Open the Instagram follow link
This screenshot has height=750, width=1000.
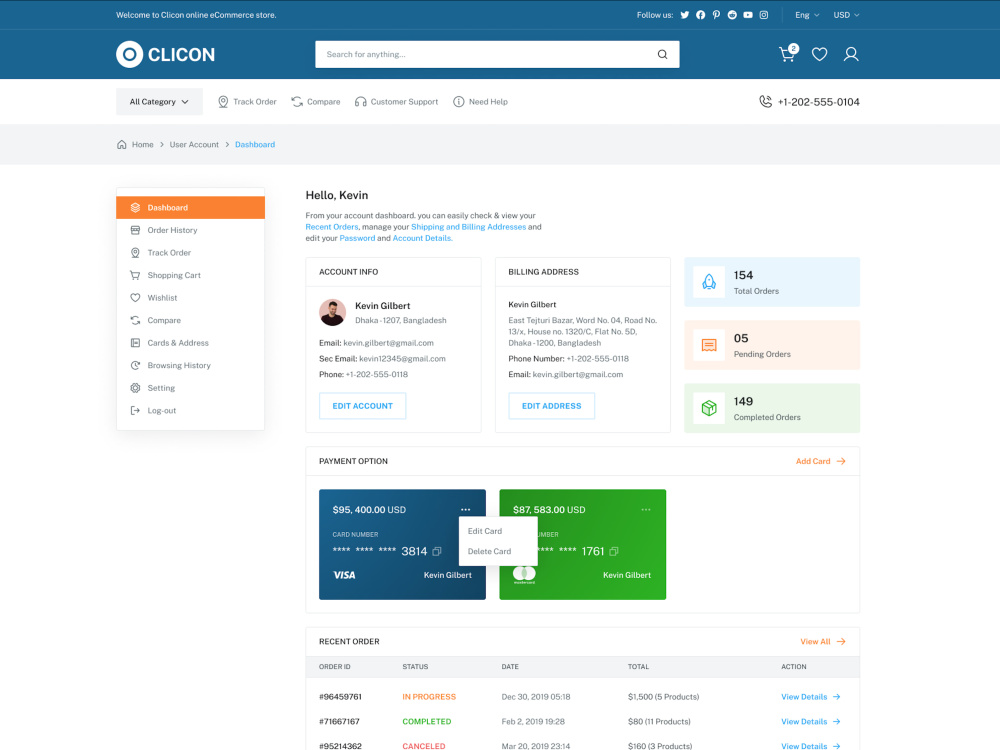(763, 15)
